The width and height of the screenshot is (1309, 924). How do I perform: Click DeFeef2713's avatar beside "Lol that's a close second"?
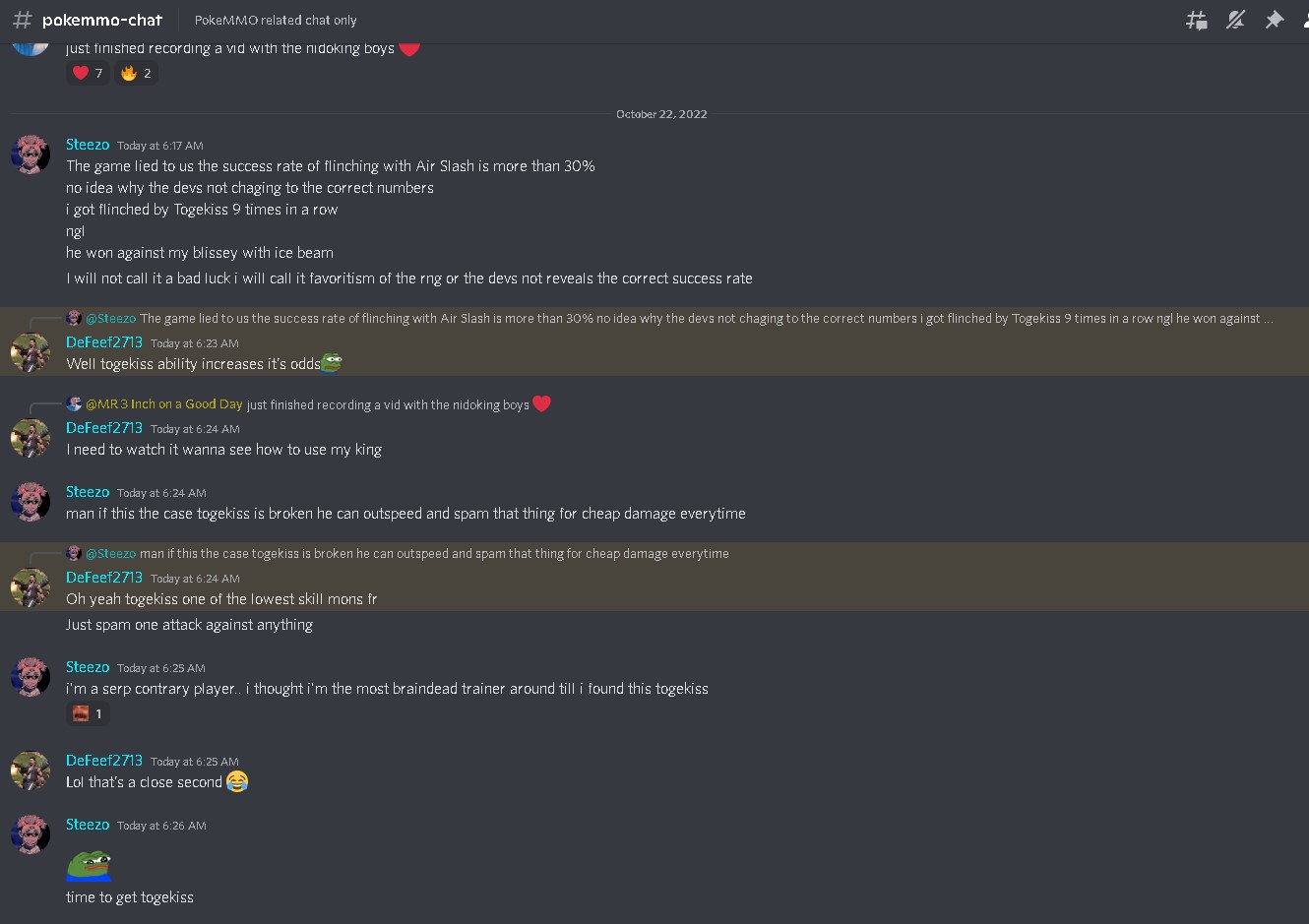[31, 770]
